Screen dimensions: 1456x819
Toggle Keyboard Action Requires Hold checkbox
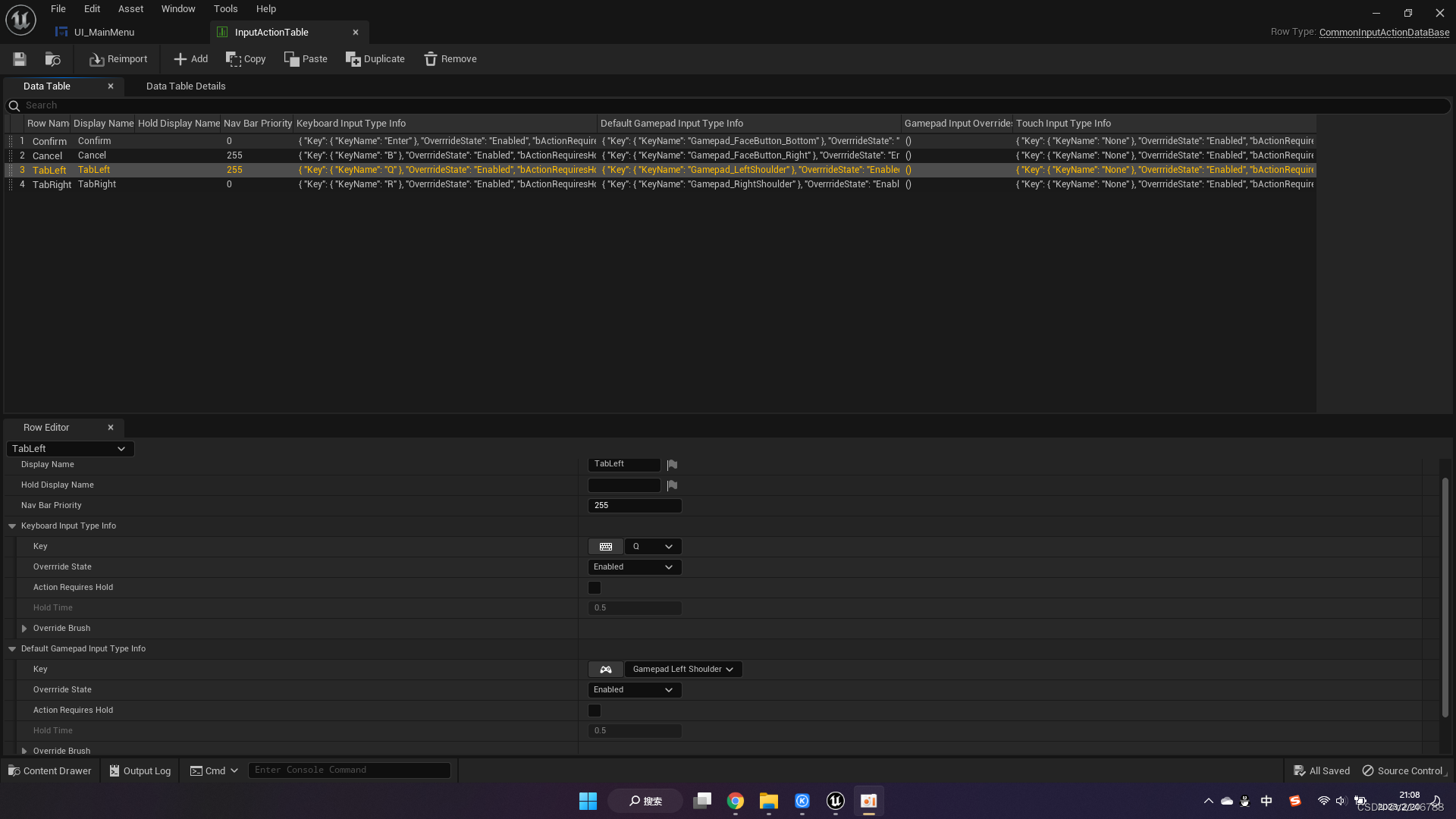pos(595,588)
